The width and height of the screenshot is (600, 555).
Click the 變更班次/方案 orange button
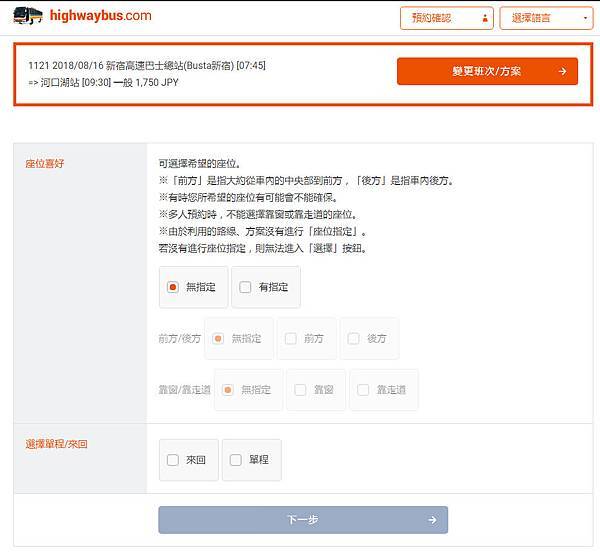[487, 71]
